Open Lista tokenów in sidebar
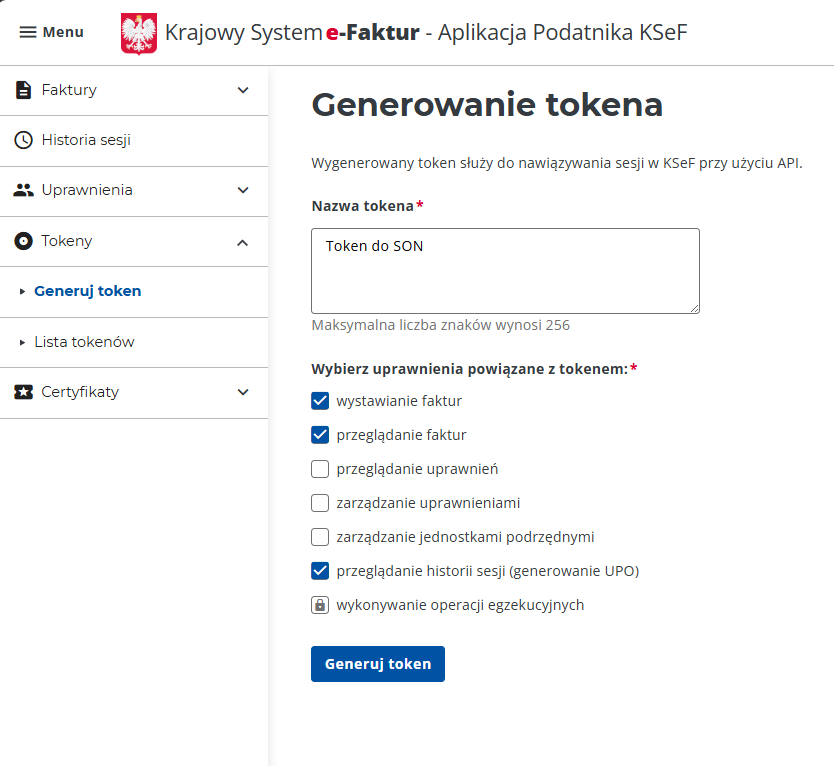The image size is (834, 766). [x=84, y=342]
